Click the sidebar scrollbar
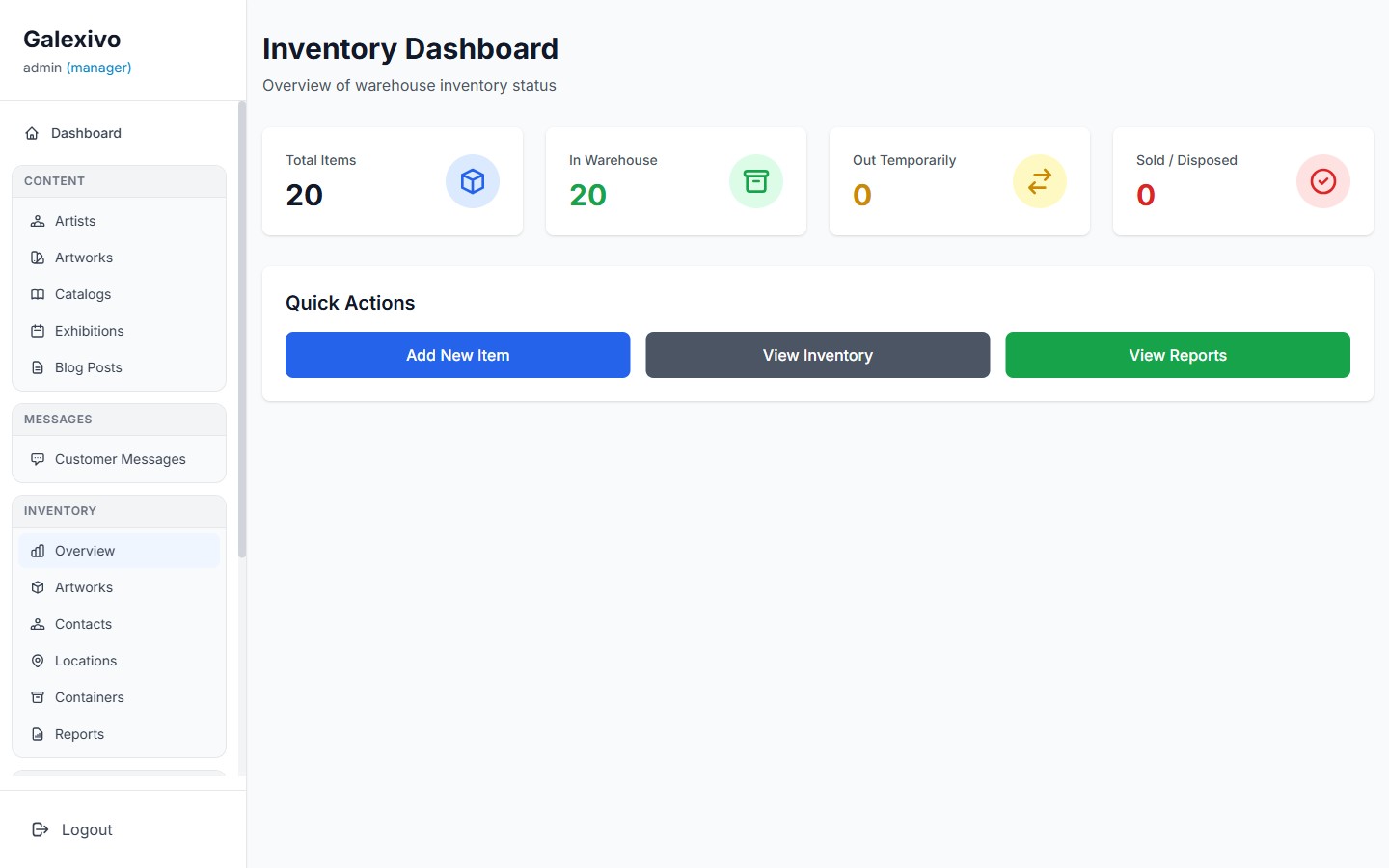 pos(240,328)
